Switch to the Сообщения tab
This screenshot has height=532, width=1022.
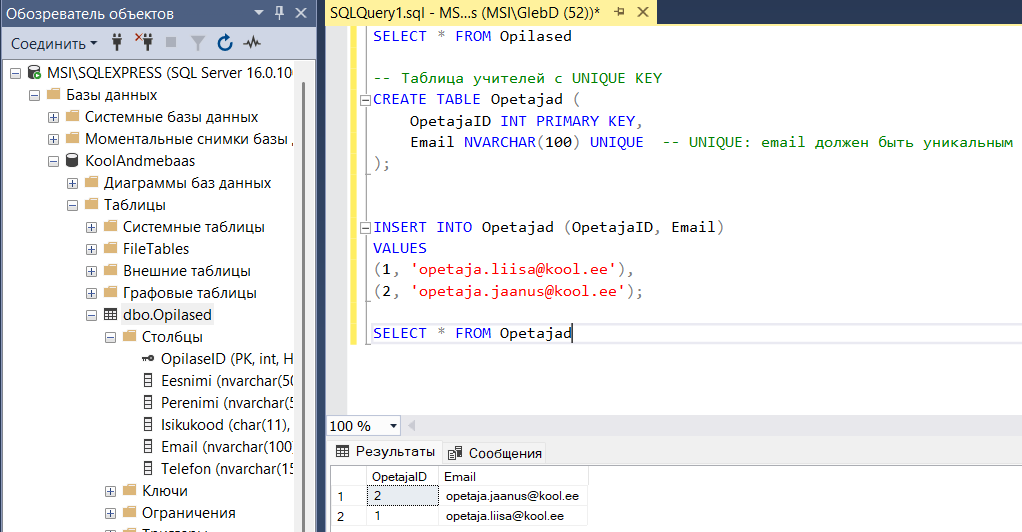click(x=495, y=453)
